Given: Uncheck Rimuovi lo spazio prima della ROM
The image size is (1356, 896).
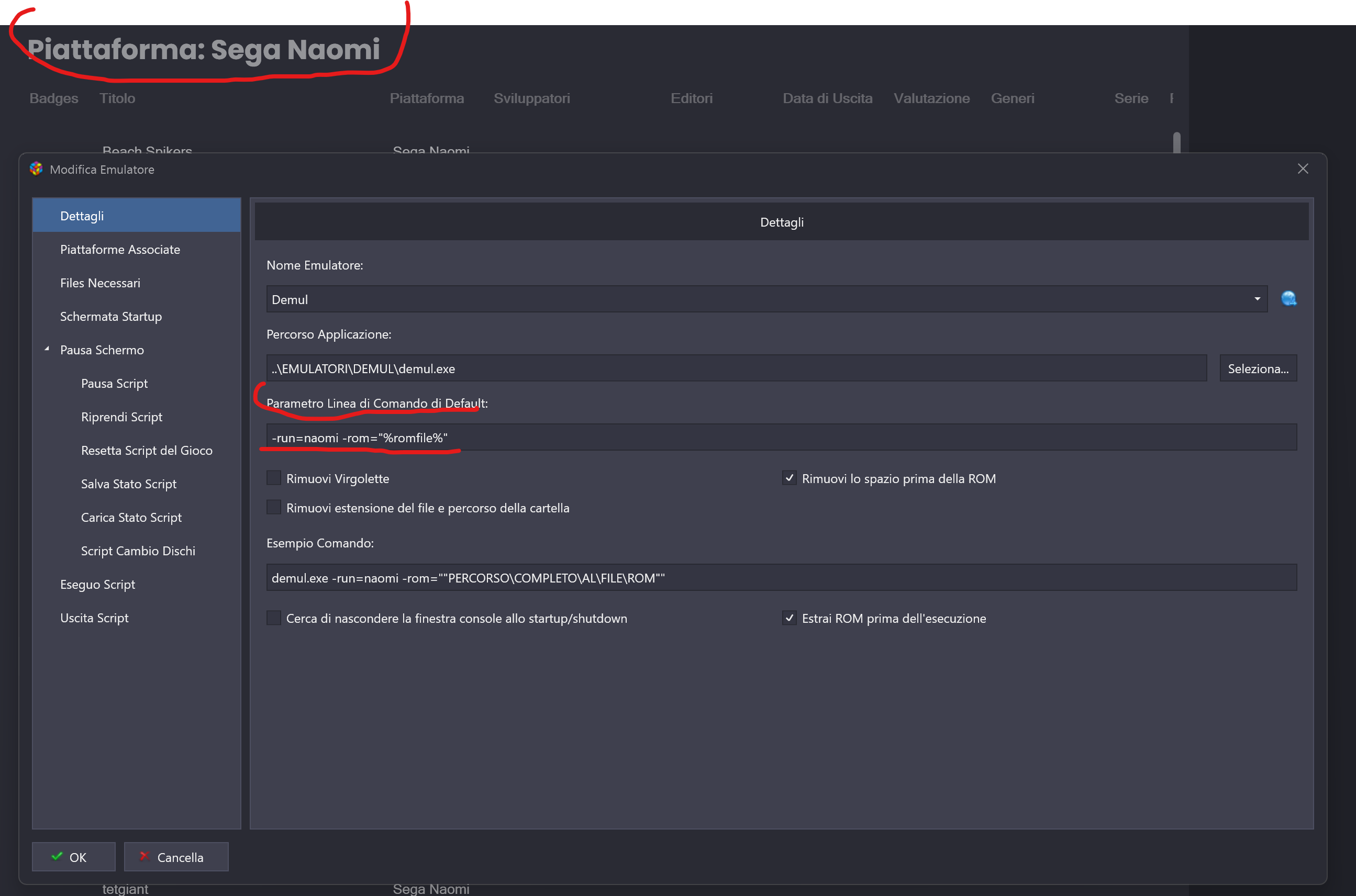Looking at the screenshot, I should point(789,478).
